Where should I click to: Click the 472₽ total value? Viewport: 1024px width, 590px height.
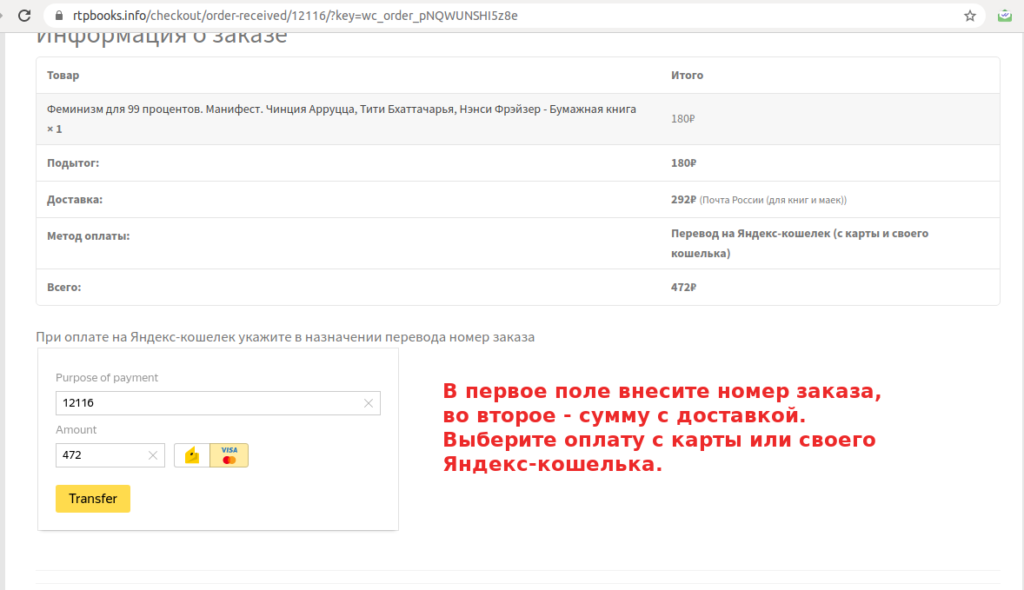click(684, 287)
